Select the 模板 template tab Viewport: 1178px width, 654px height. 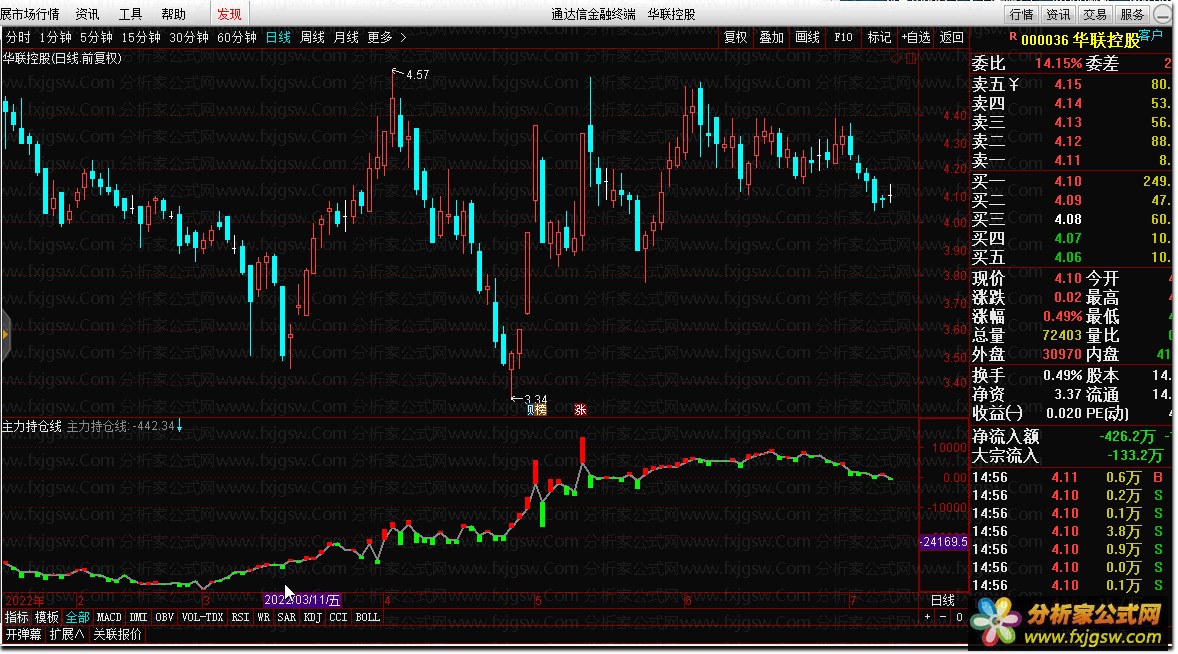coord(47,617)
